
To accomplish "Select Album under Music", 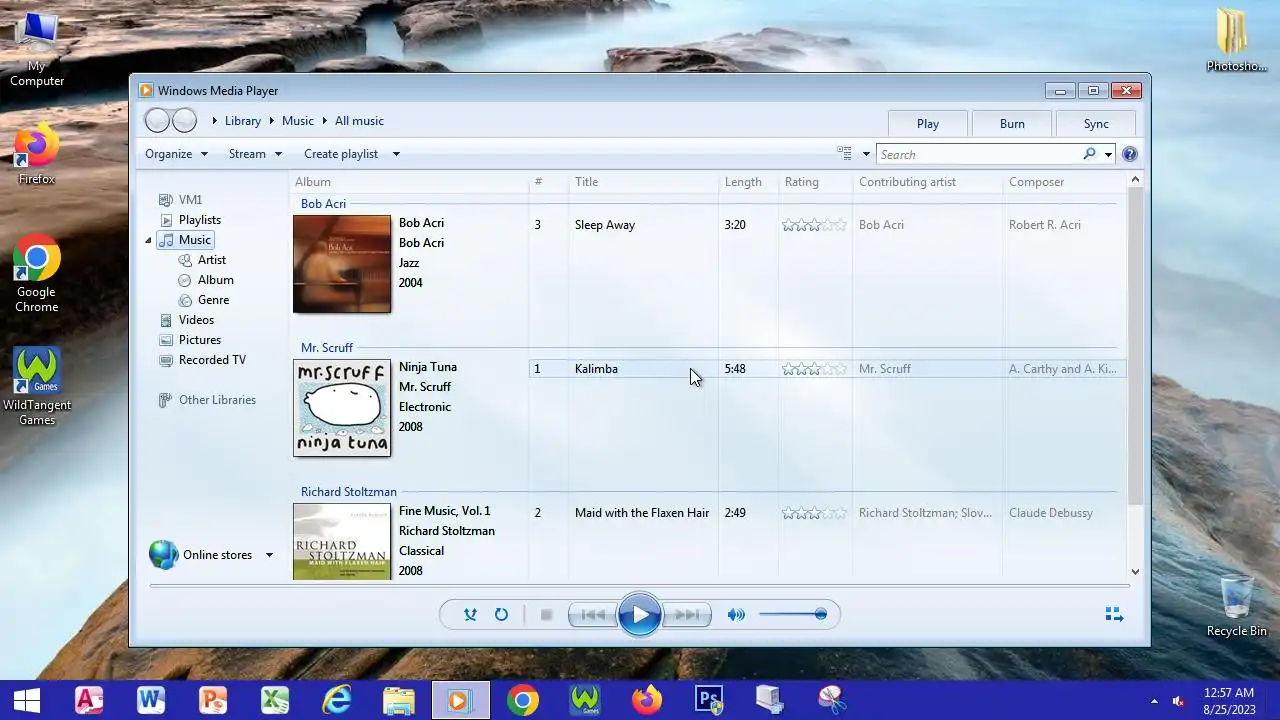I will (x=215, y=280).
